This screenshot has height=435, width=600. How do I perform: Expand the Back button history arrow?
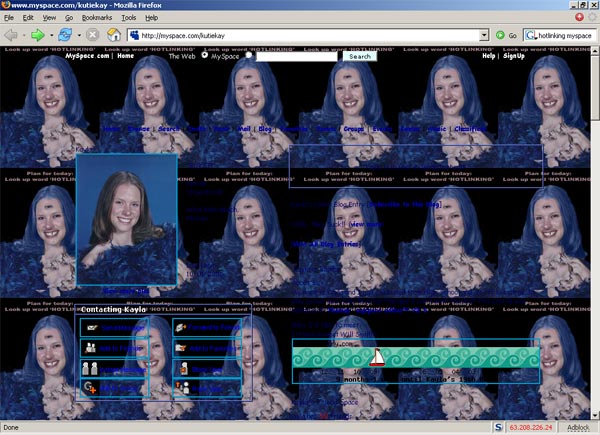pos(26,35)
